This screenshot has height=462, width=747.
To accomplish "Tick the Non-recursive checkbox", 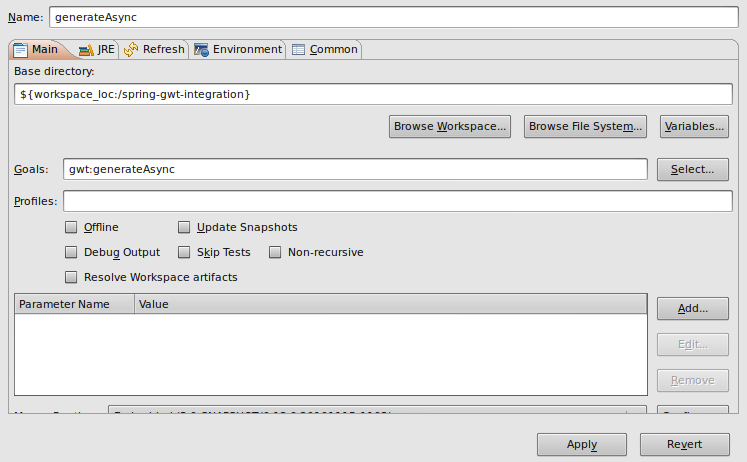I will (275, 252).
